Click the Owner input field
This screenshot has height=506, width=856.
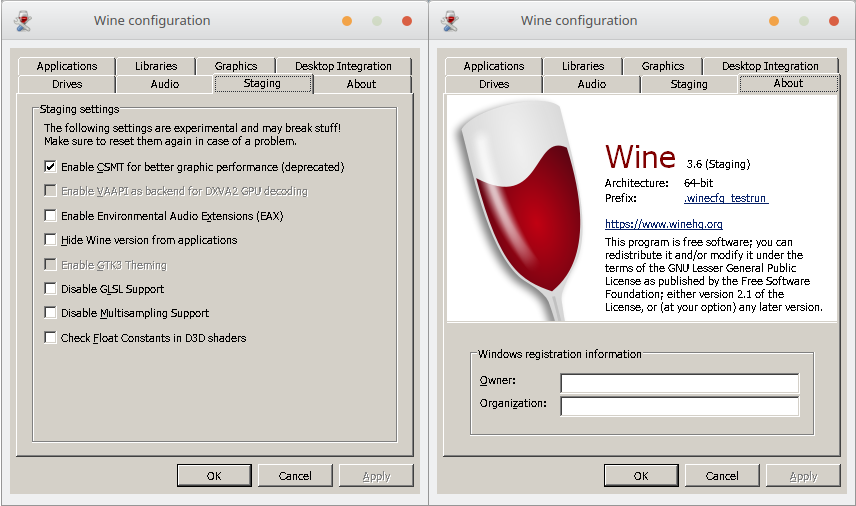pyautogui.click(x=680, y=383)
